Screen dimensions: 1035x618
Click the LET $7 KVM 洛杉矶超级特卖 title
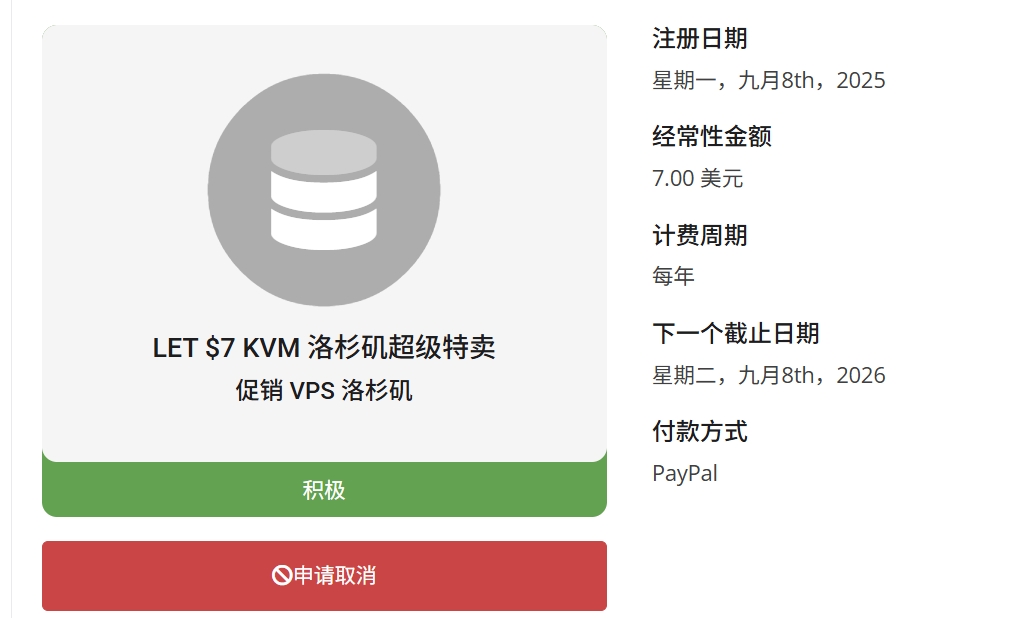coord(324,347)
